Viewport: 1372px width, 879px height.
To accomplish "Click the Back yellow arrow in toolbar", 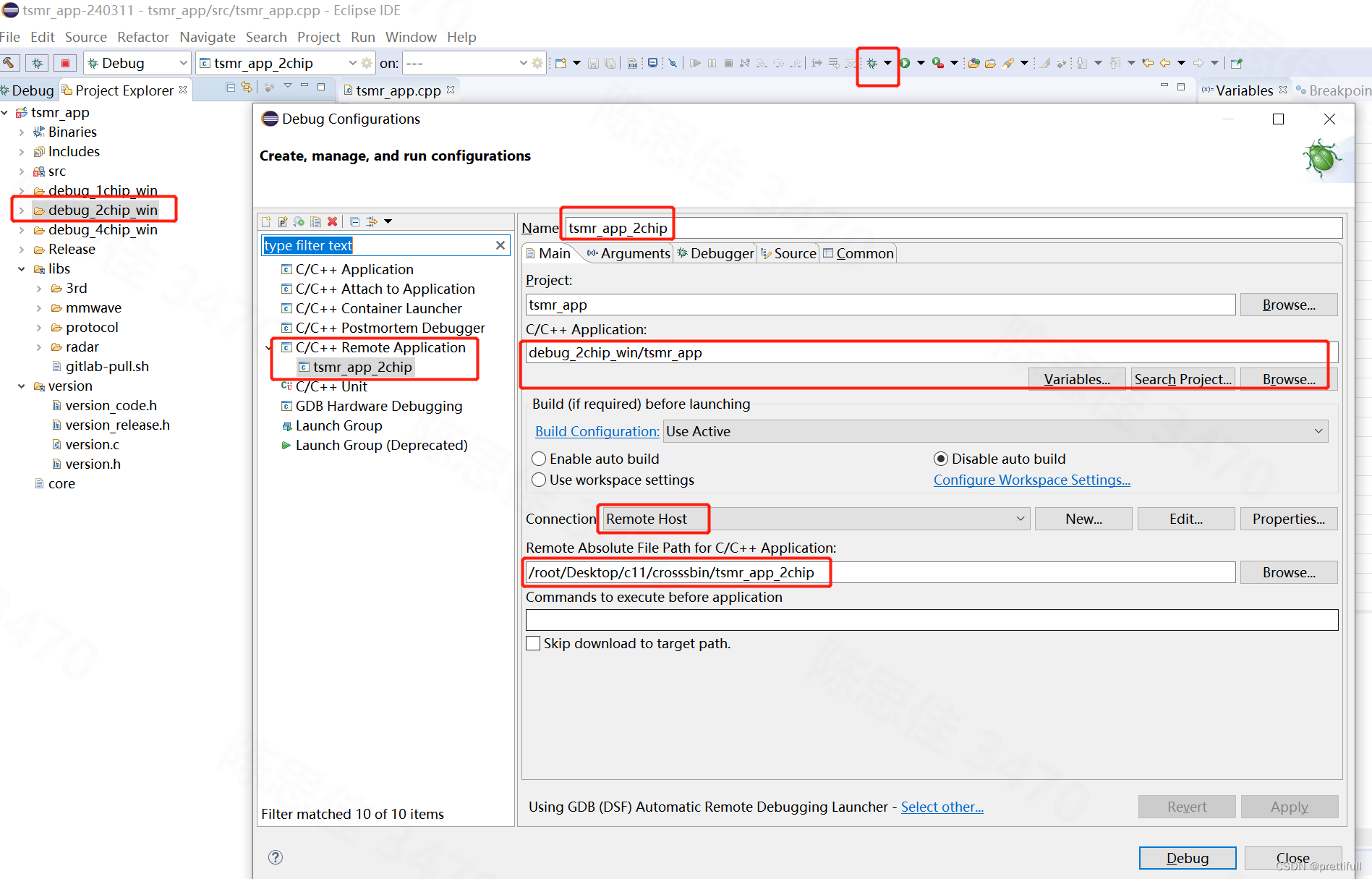I will tap(1165, 63).
